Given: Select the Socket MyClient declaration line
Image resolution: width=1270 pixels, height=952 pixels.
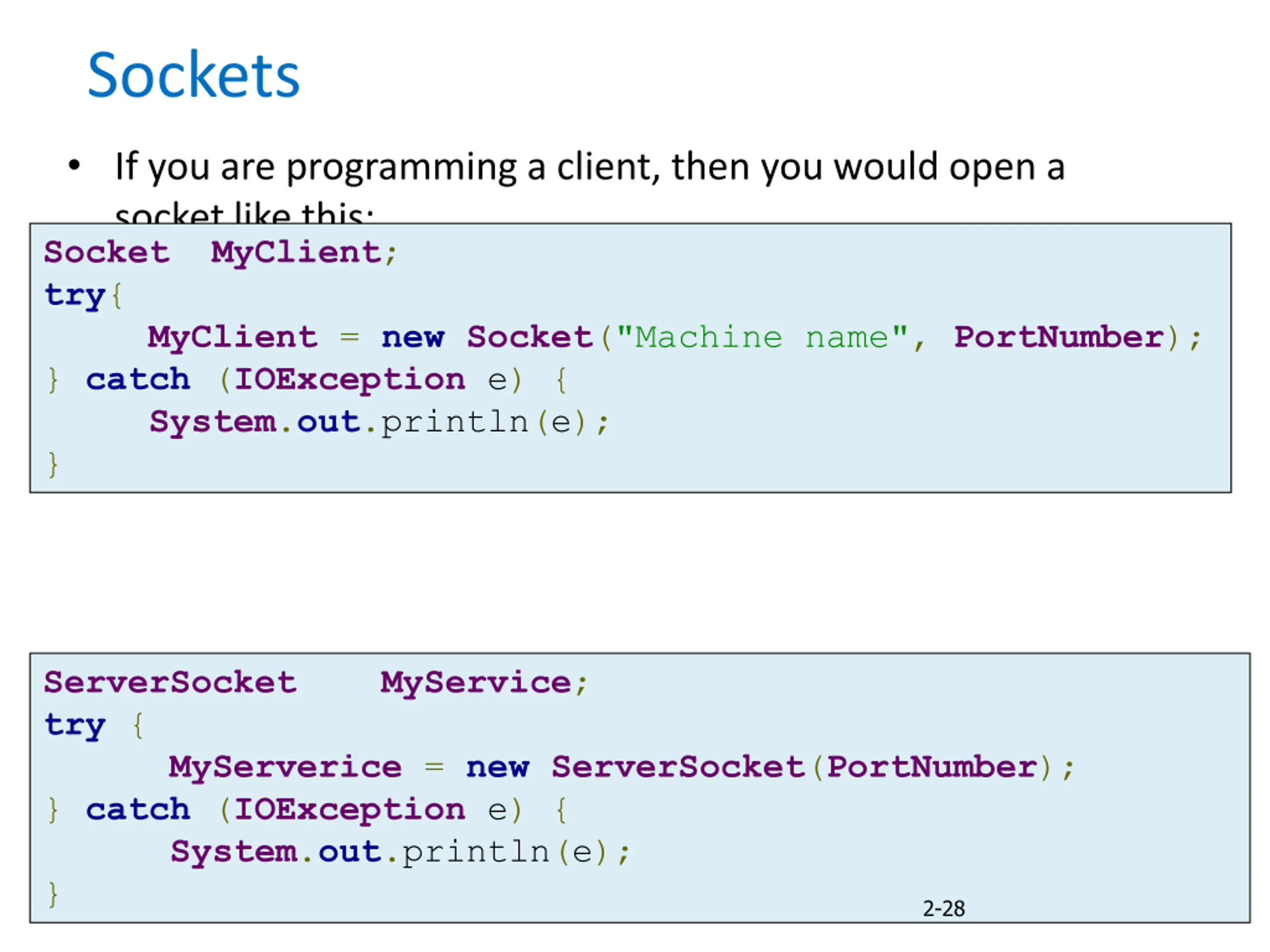Looking at the screenshot, I should pyautogui.click(x=220, y=253).
